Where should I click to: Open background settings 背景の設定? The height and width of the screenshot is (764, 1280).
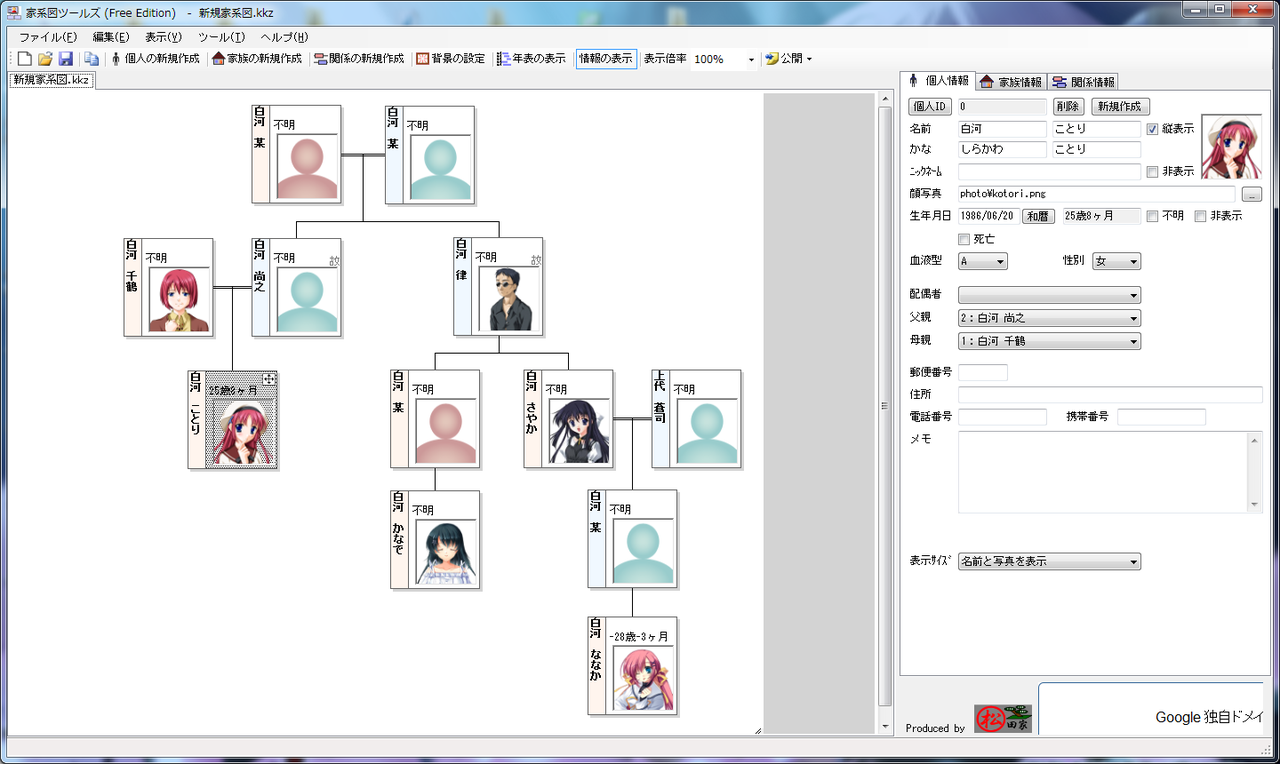coord(451,59)
